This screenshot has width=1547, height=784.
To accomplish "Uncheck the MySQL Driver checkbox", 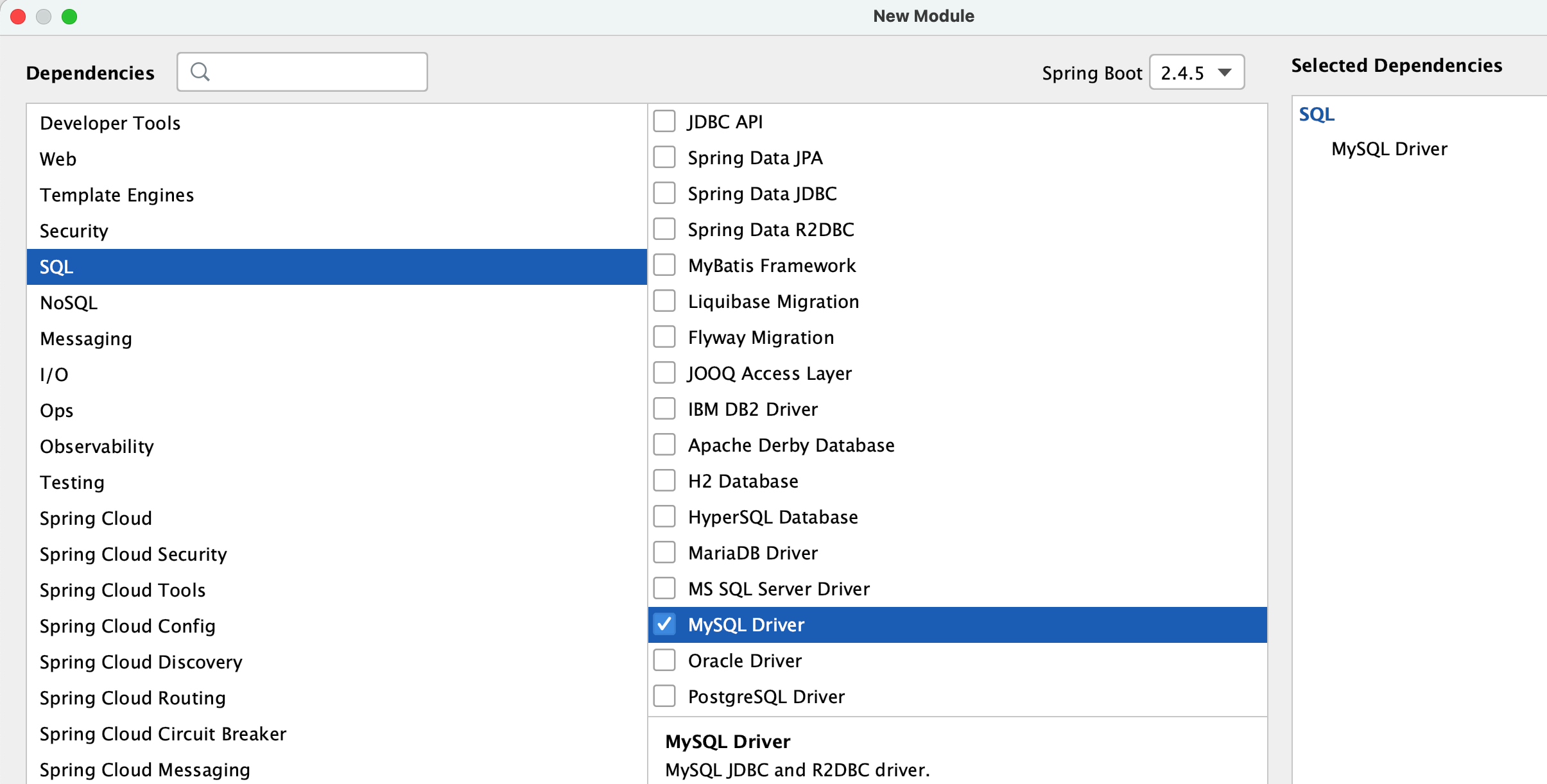I will click(664, 624).
